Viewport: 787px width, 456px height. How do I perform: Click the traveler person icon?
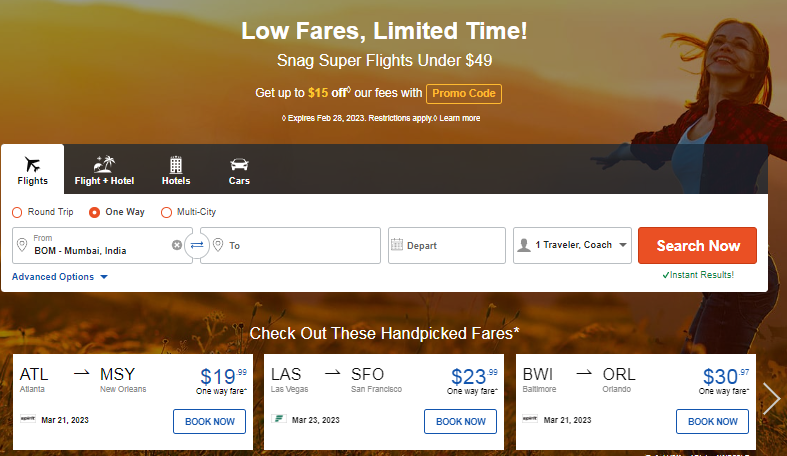pos(523,245)
